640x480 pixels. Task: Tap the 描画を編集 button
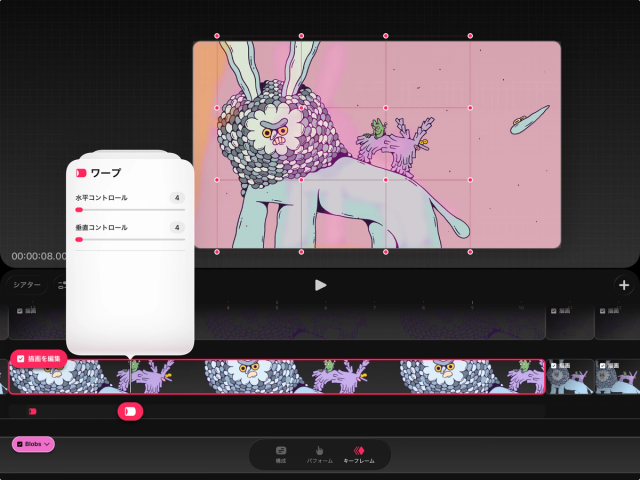click(39, 359)
